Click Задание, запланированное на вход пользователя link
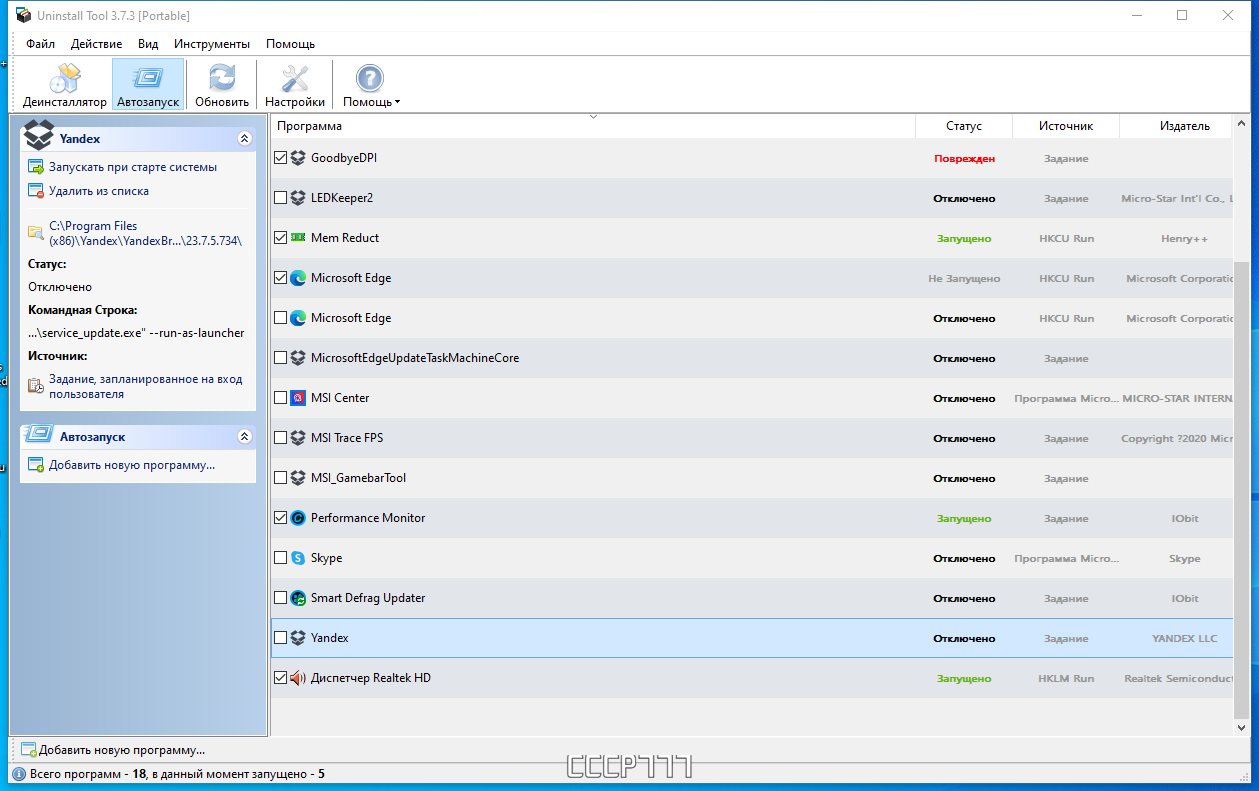 pyautogui.click(x=146, y=387)
